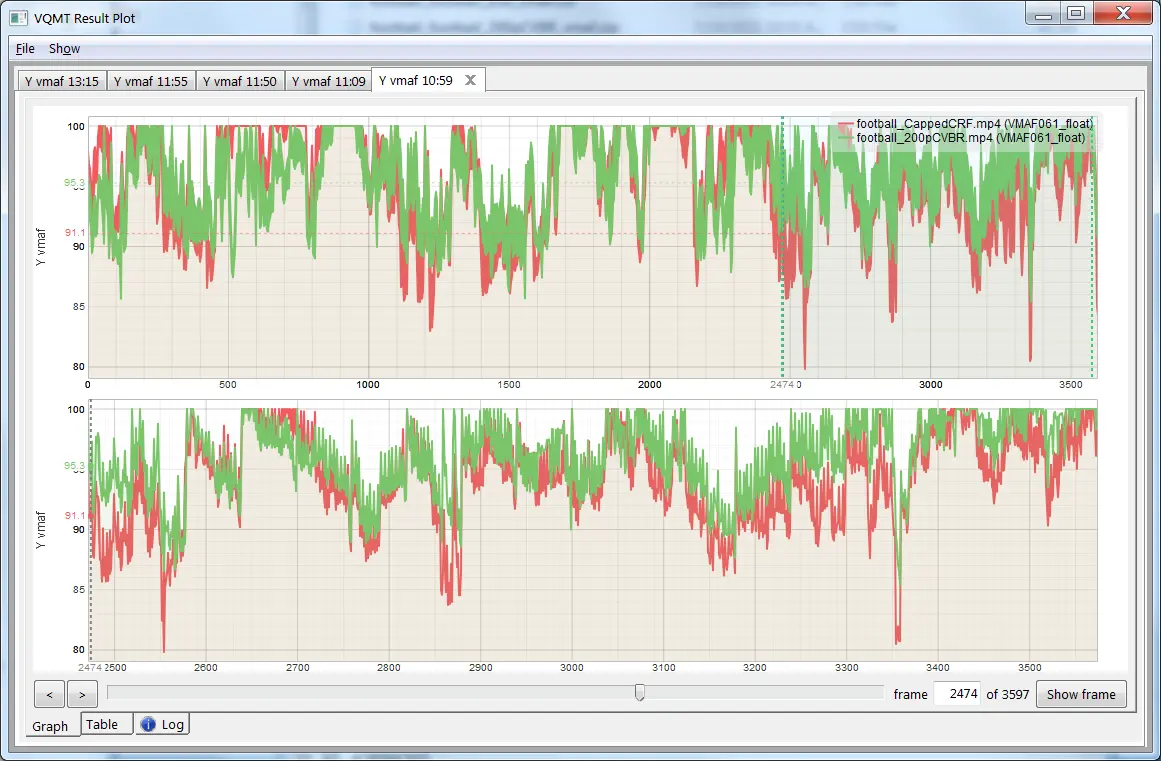Open the Log tab with info icon
Screen dimensions: 1161x761
tap(162, 724)
